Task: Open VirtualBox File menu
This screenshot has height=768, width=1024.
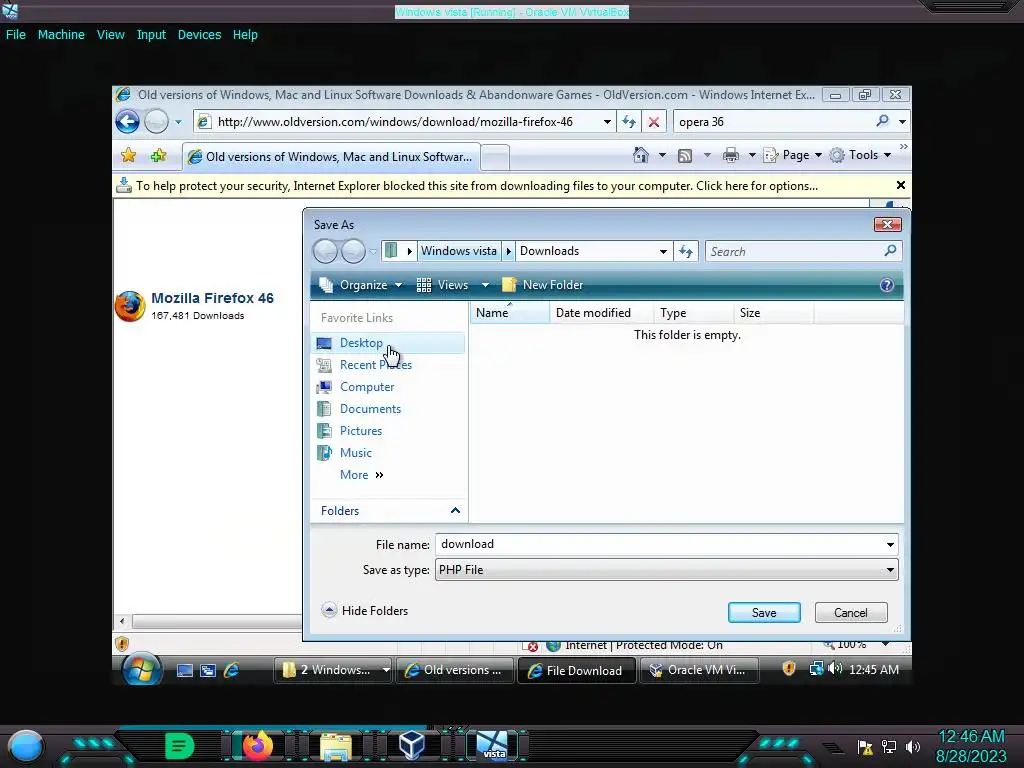Action: 16,35
